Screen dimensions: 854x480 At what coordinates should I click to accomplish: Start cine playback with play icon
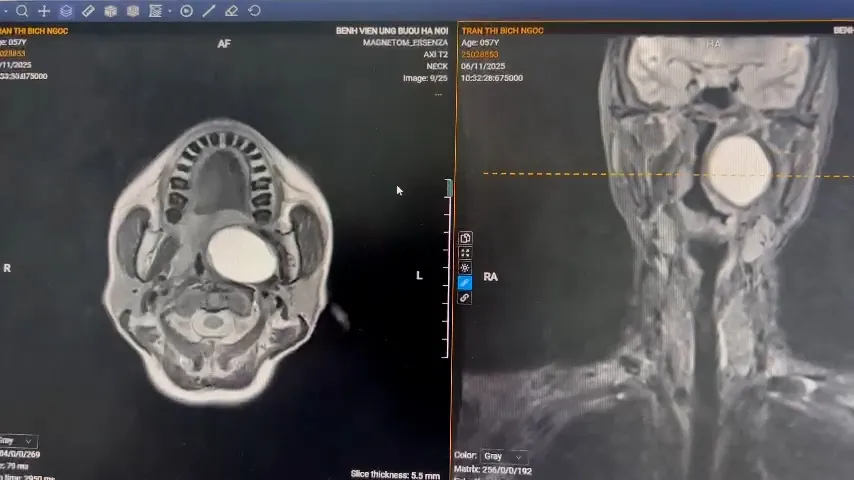point(187,11)
